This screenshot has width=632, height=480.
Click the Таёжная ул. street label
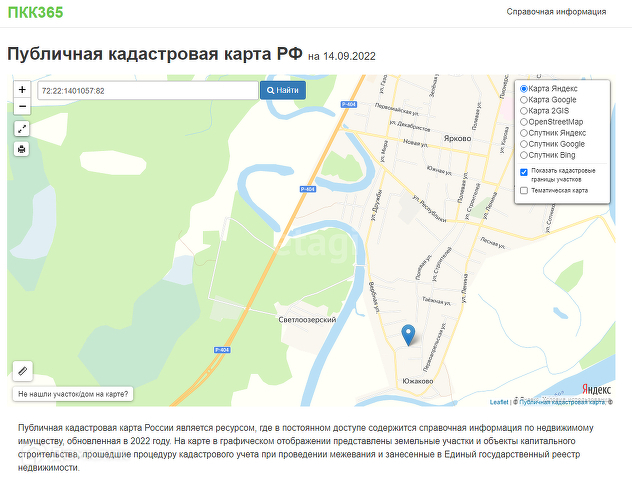(x=437, y=301)
